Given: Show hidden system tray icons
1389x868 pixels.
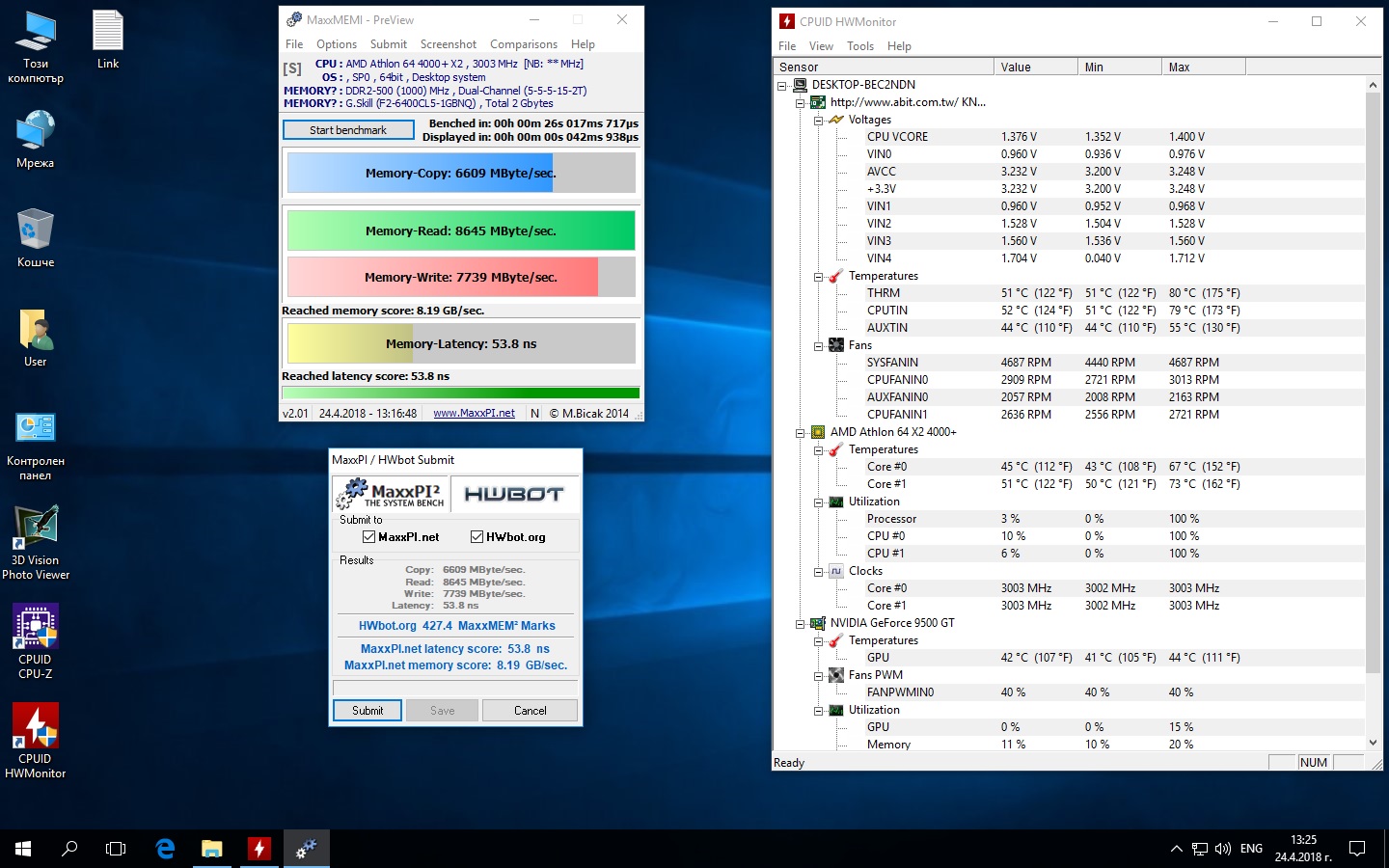Looking at the screenshot, I should (1176, 849).
